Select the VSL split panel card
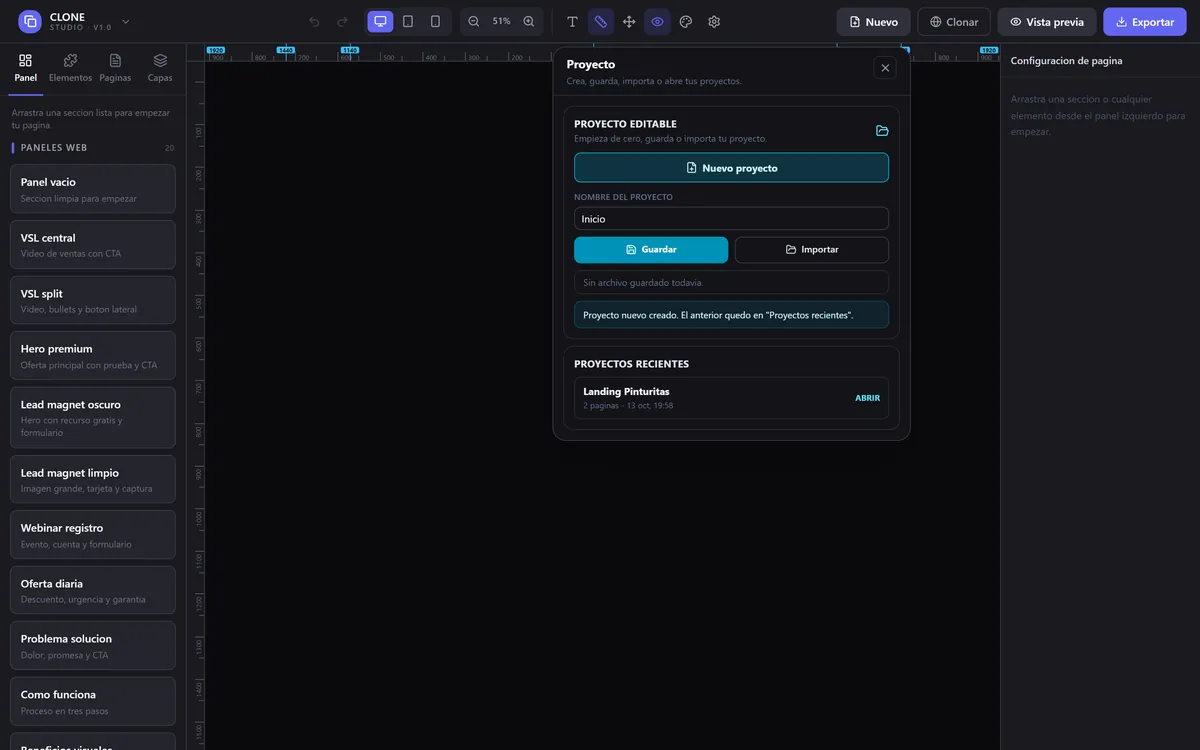1200x750 pixels. [93, 300]
